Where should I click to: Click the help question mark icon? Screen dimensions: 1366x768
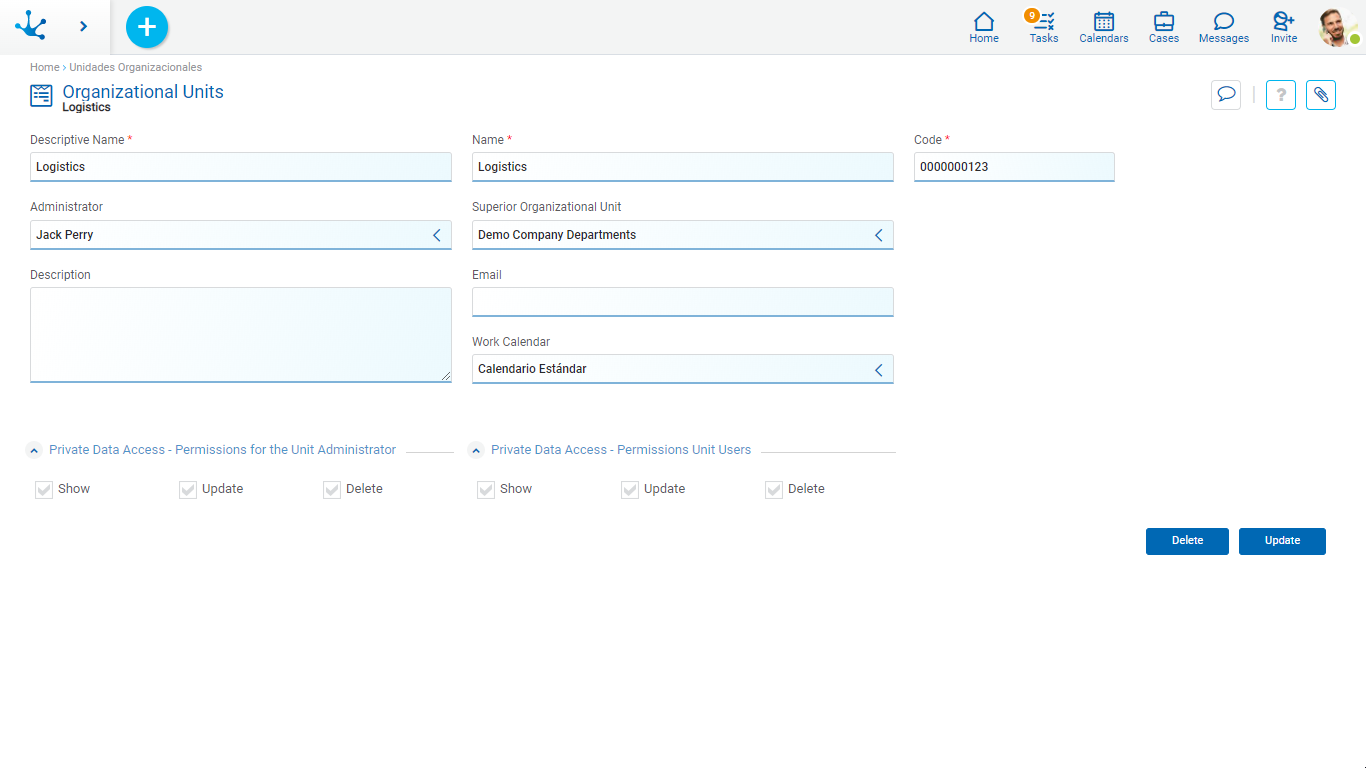(1281, 95)
